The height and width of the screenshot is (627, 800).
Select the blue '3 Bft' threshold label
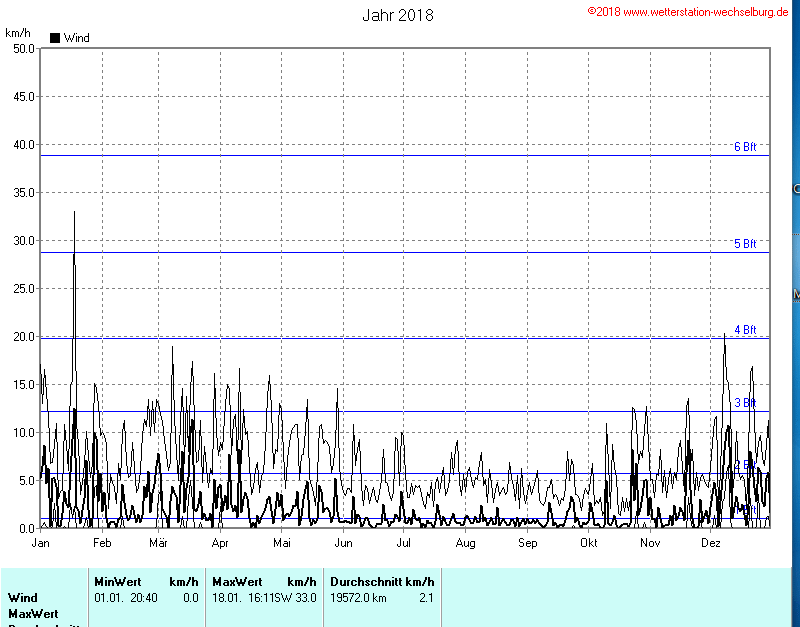[745, 403]
